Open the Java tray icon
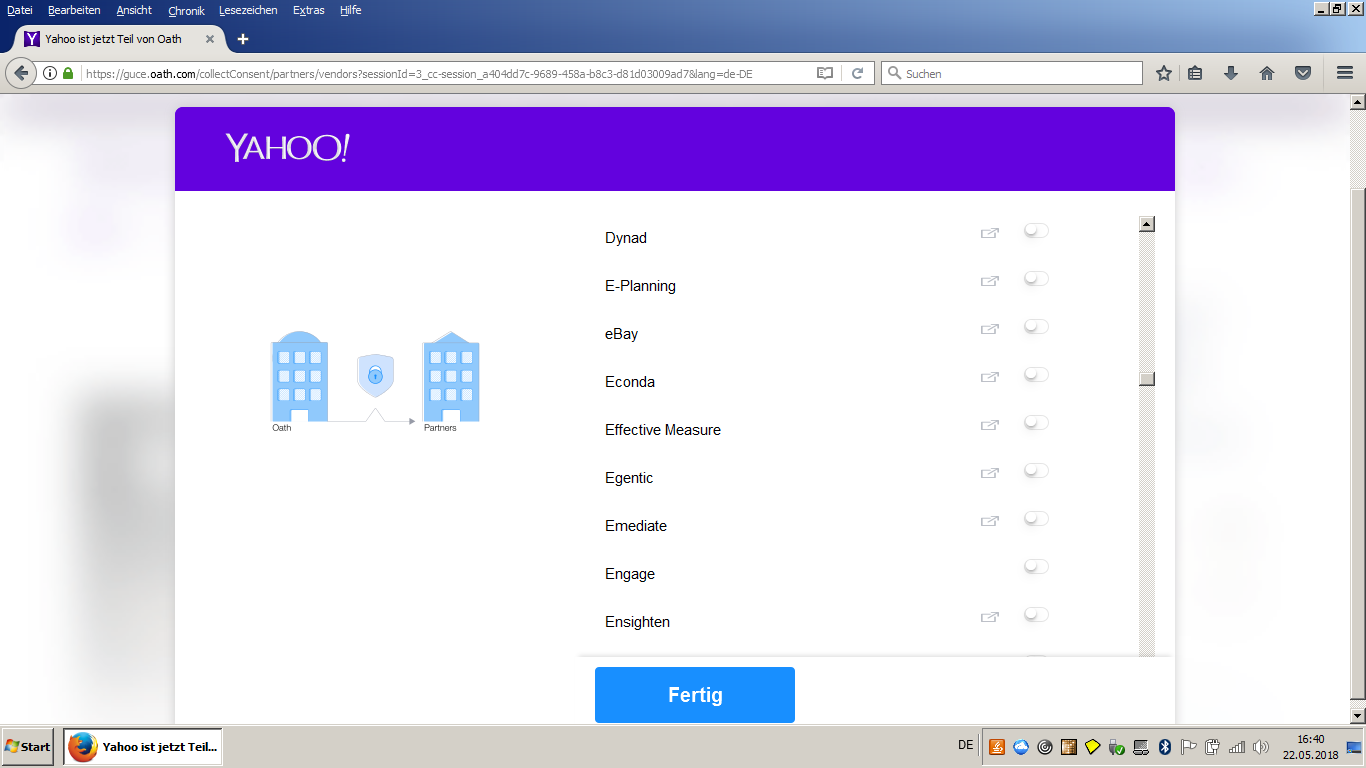The height and width of the screenshot is (768, 1366). [x=997, y=747]
